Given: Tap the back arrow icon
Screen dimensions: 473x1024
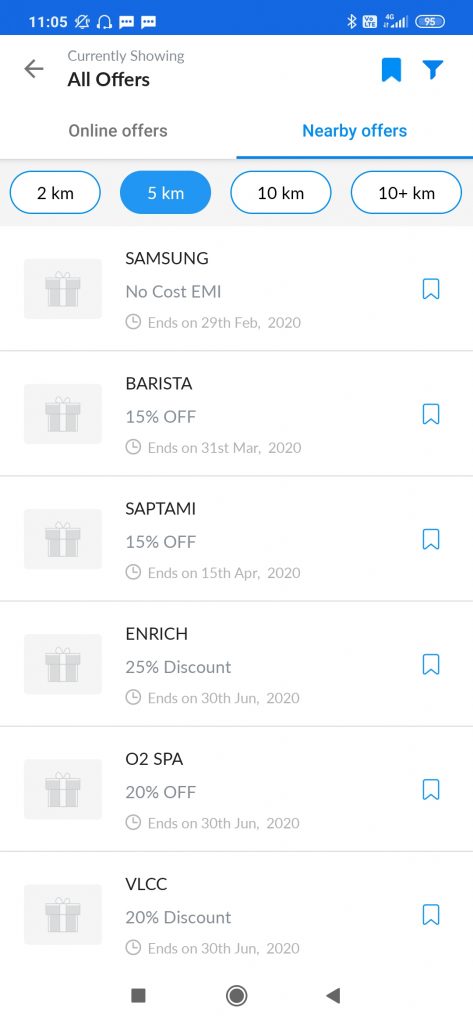Looking at the screenshot, I should (33, 69).
